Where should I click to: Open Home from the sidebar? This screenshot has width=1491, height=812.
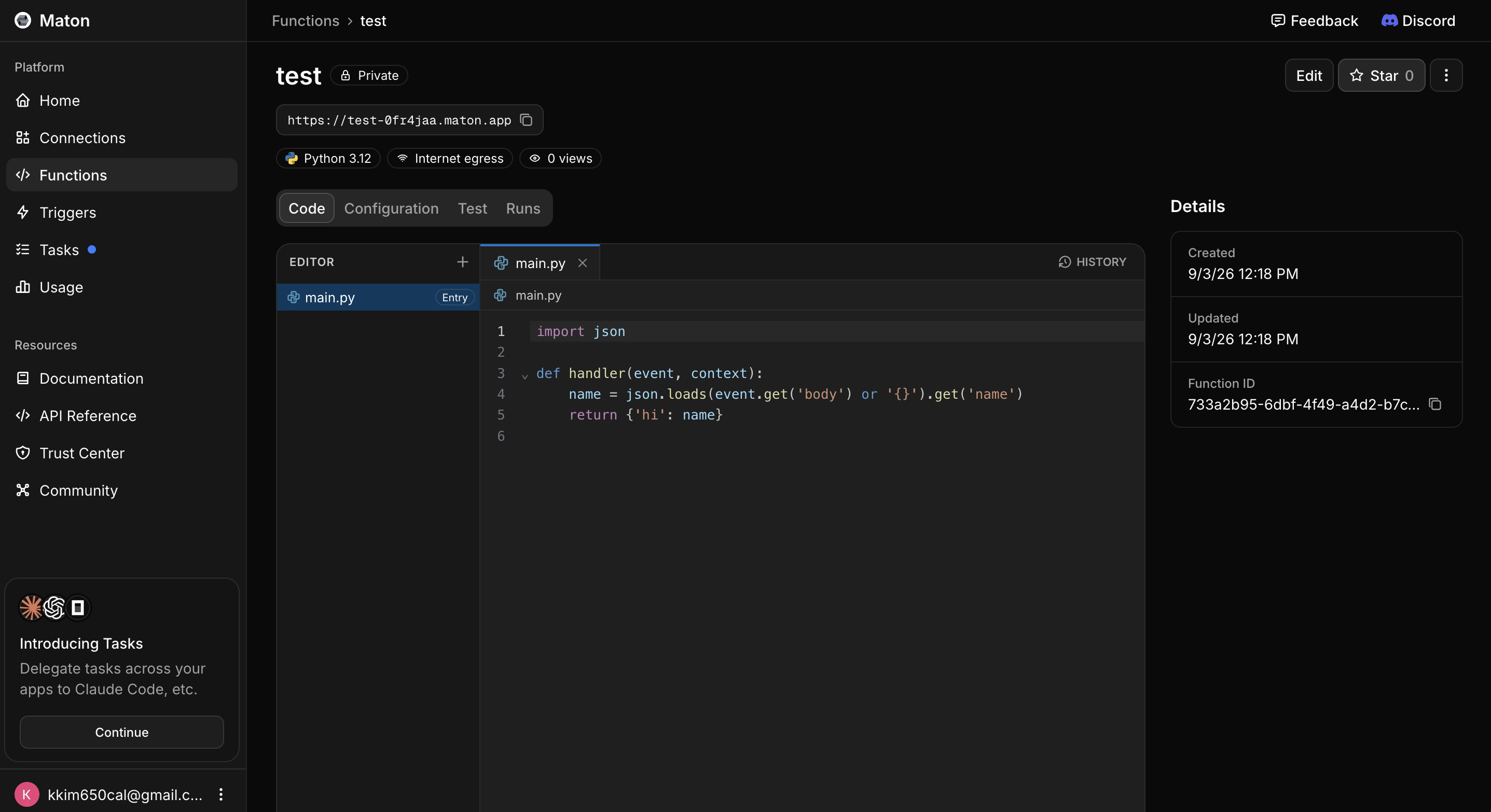[121, 101]
